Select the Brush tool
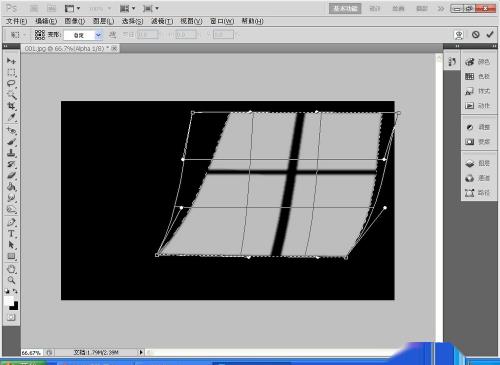The width and height of the screenshot is (500, 365). tap(11, 142)
